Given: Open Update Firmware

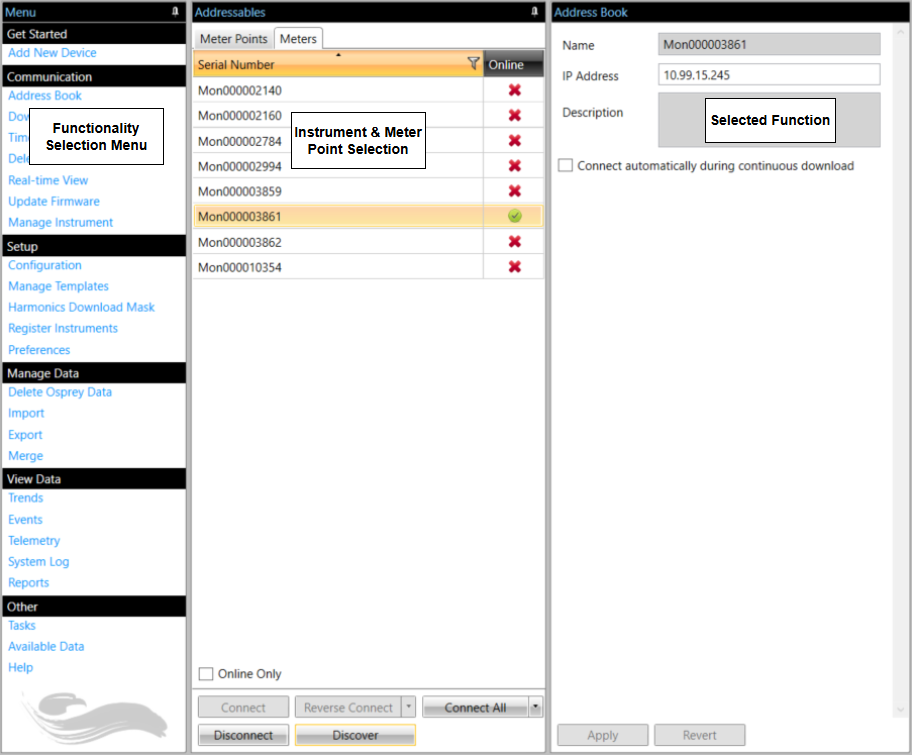Looking at the screenshot, I should coord(54,201).
